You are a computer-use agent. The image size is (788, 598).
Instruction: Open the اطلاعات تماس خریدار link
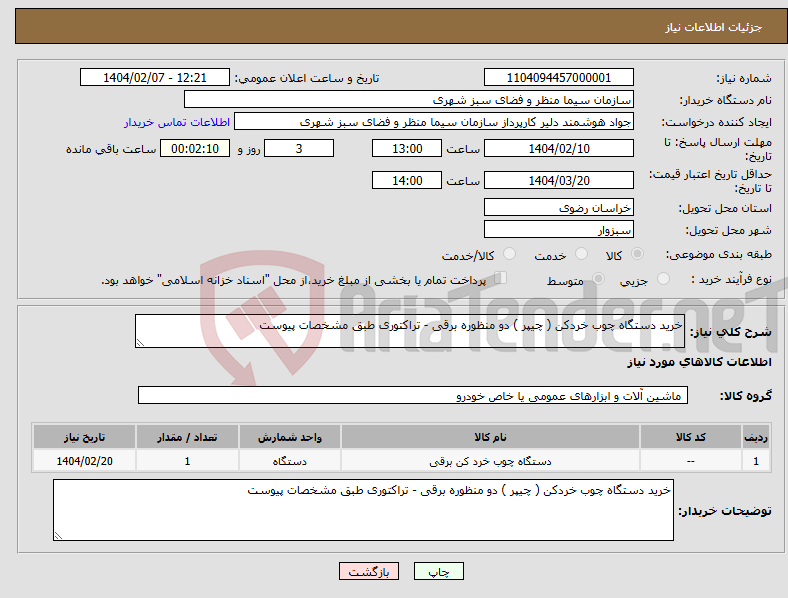pos(177,122)
